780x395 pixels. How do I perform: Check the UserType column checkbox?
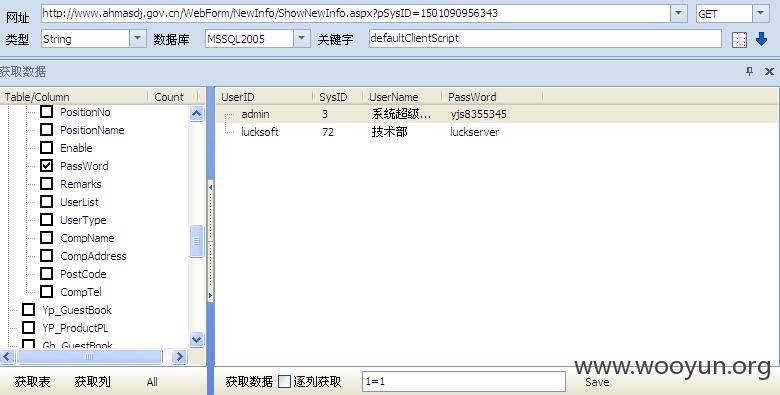pos(46,219)
